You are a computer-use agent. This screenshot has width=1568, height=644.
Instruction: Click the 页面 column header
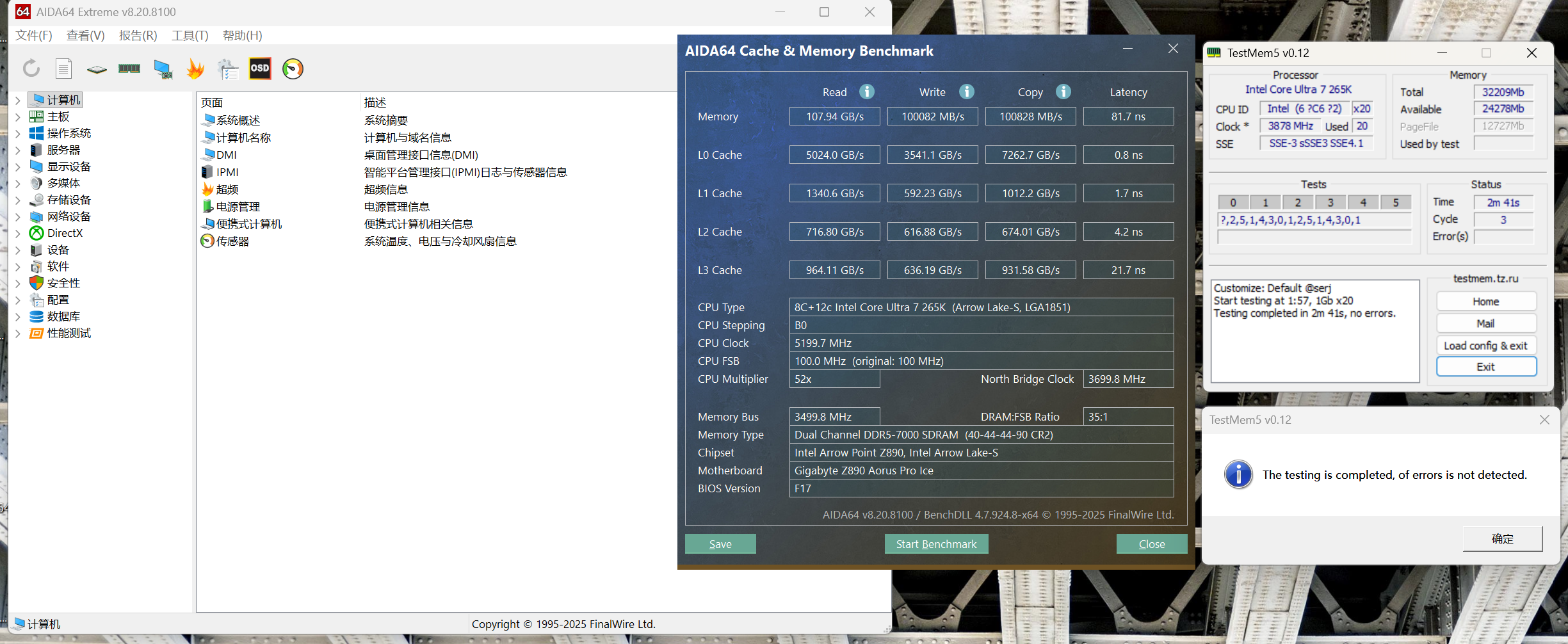coord(212,102)
